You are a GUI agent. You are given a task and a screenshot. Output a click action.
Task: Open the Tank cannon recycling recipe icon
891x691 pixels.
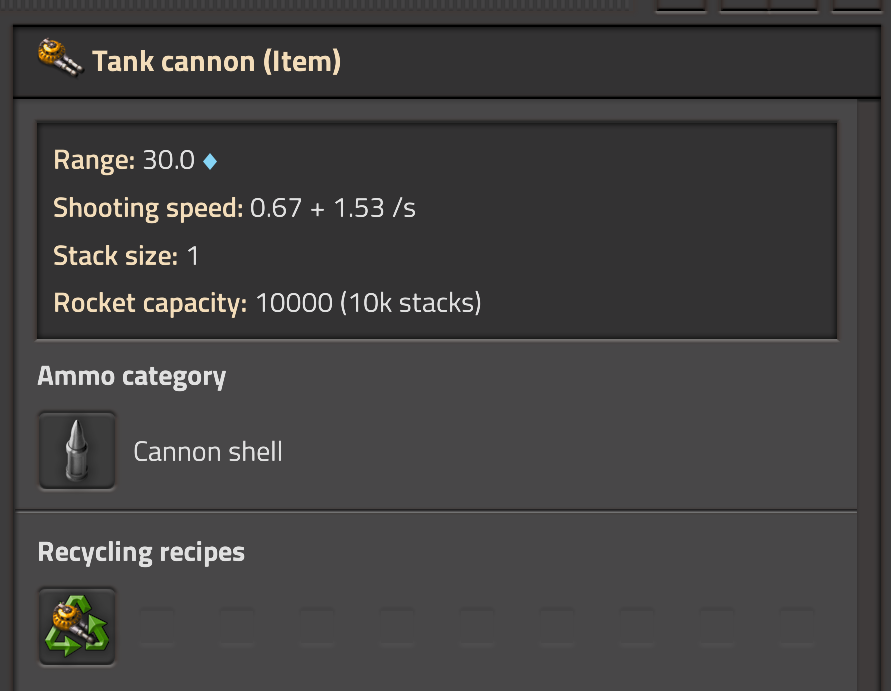(77, 626)
